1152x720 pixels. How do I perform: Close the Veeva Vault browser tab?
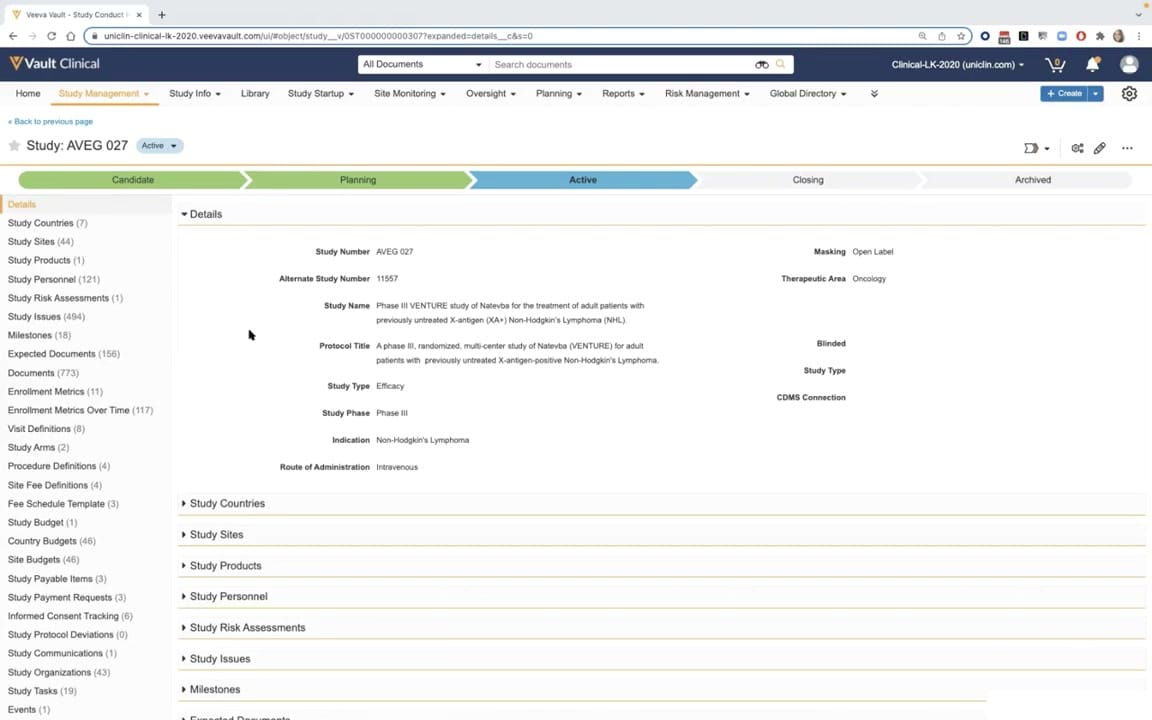pyautogui.click(x=139, y=14)
